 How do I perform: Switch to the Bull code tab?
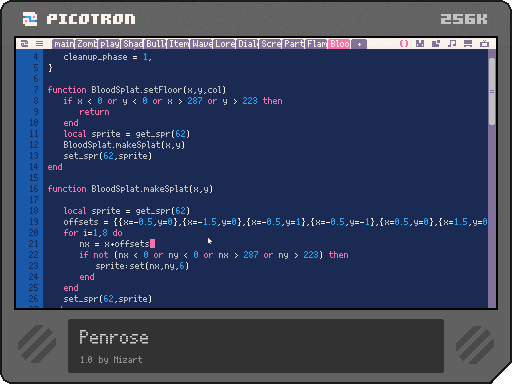click(x=156, y=44)
